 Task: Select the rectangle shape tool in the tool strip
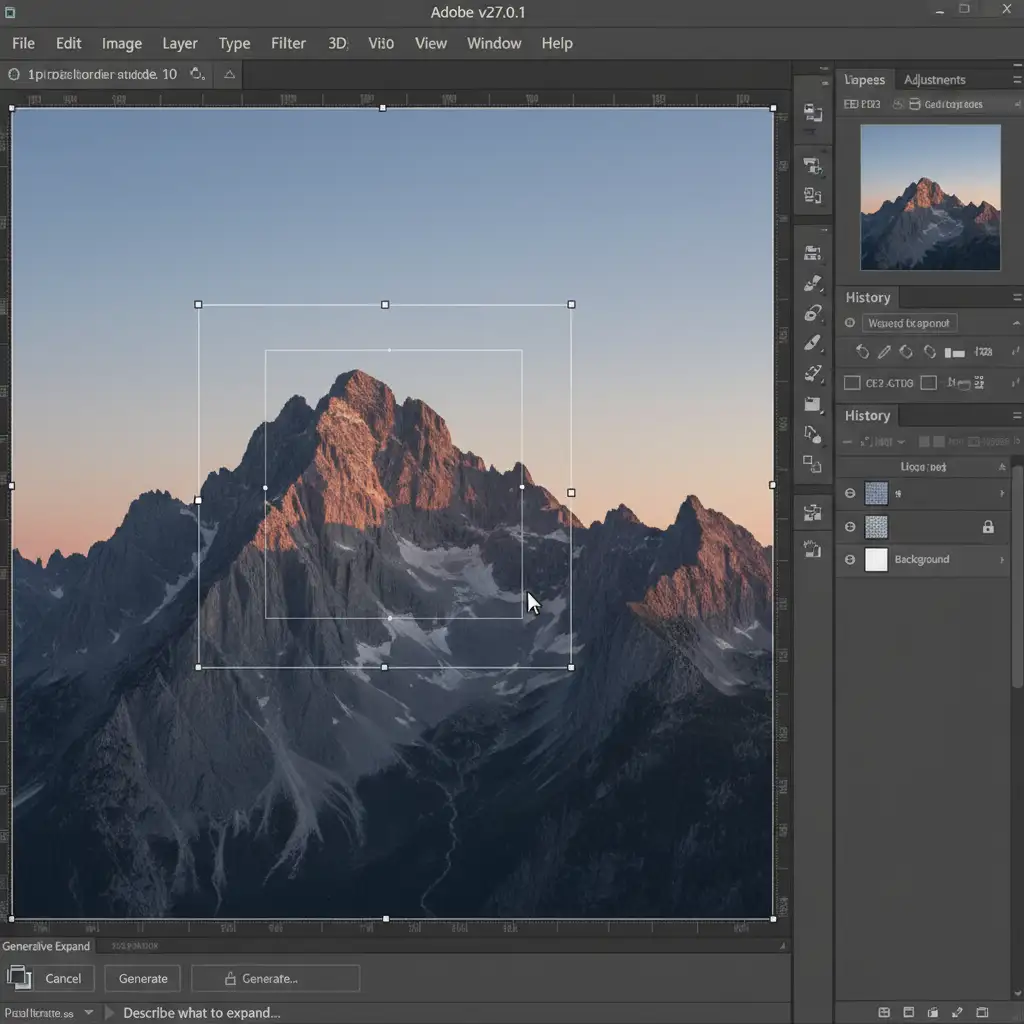[x=813, y=404]
